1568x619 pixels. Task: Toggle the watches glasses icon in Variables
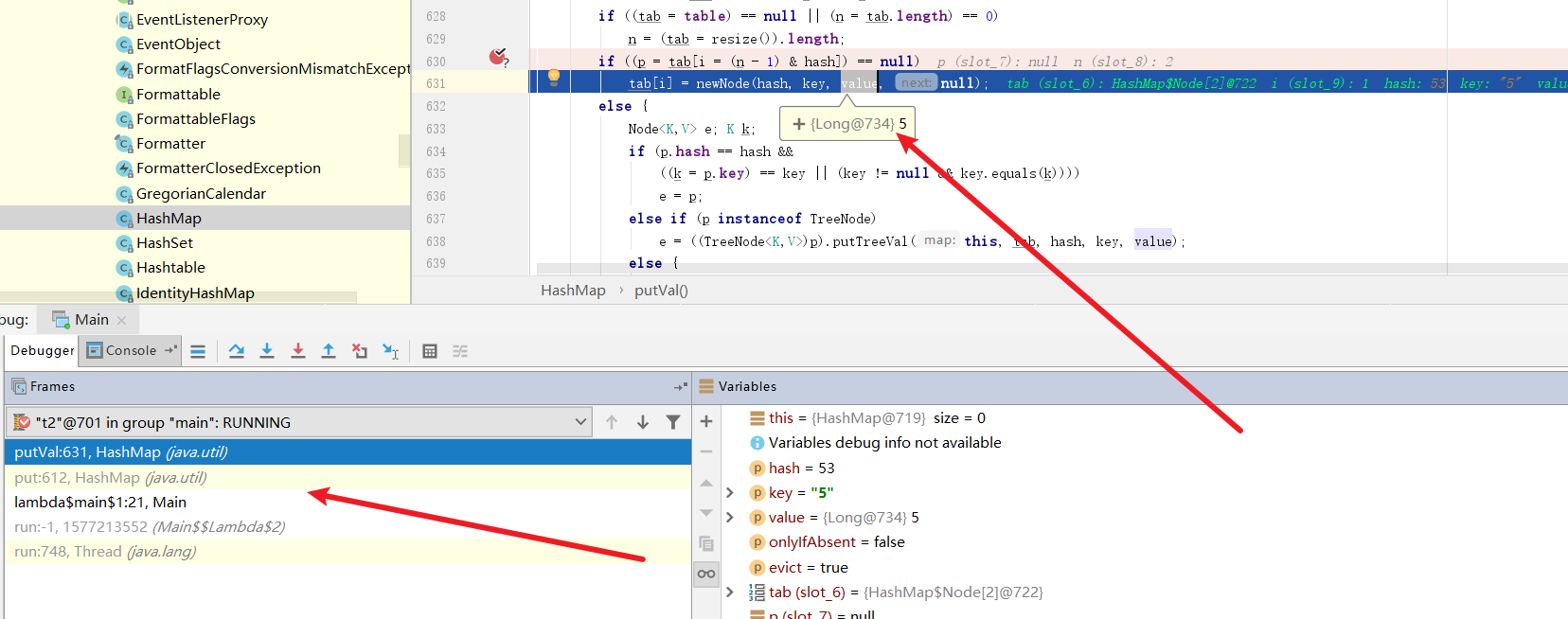coord(706,574)
